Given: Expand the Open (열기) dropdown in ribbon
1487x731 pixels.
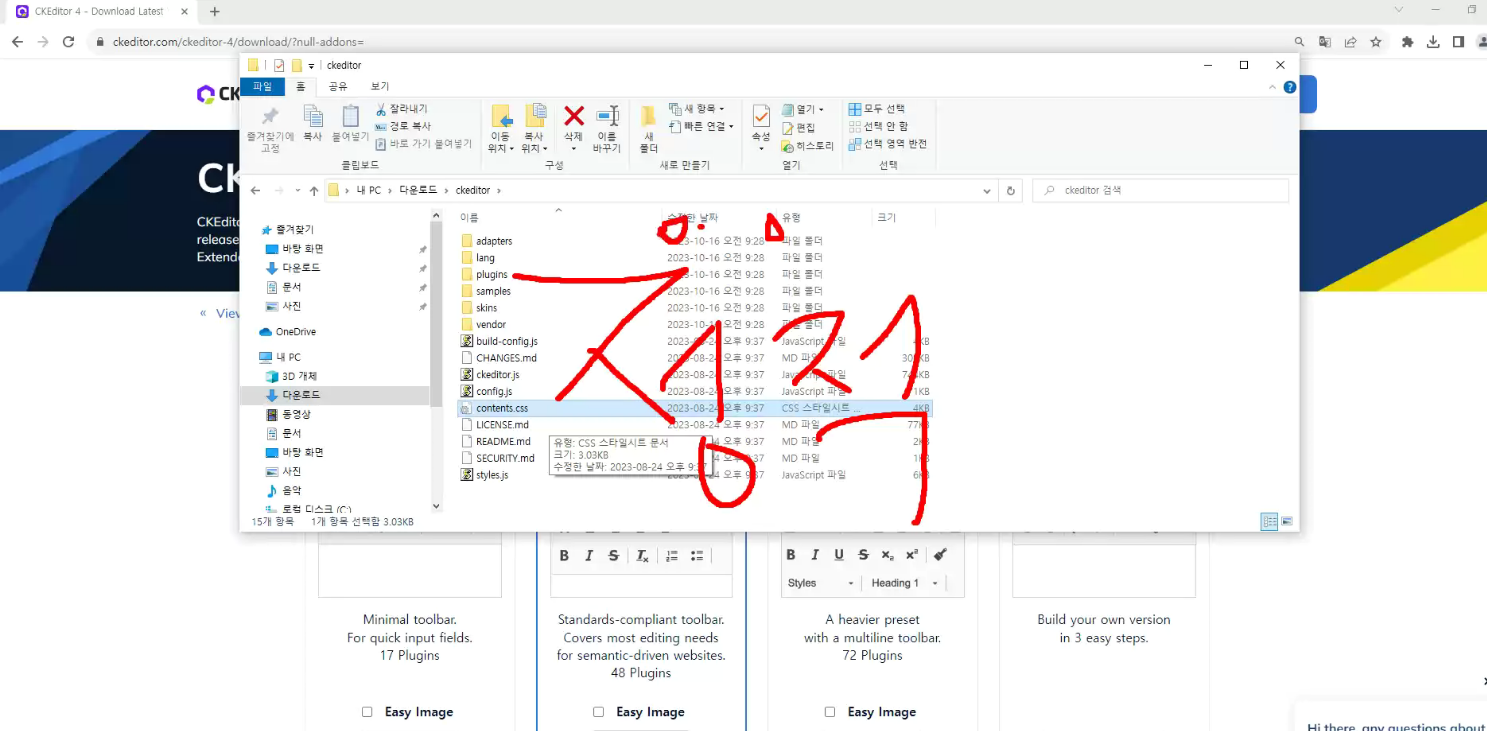Looking at the screenshot, I should 803,109.
